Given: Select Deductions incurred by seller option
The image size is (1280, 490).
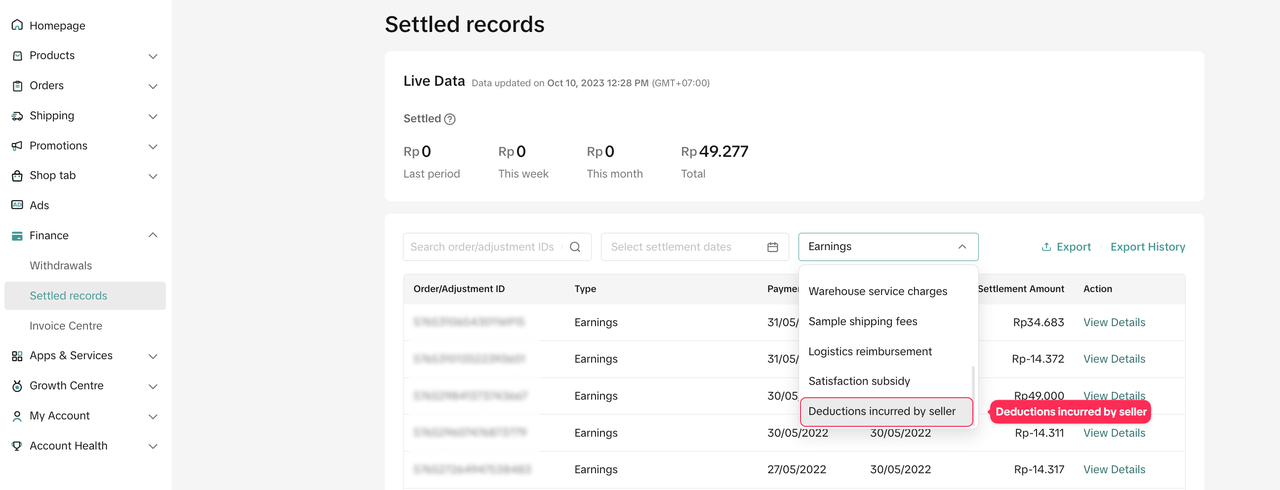Looking at the screenshot, I should point(882,411).
